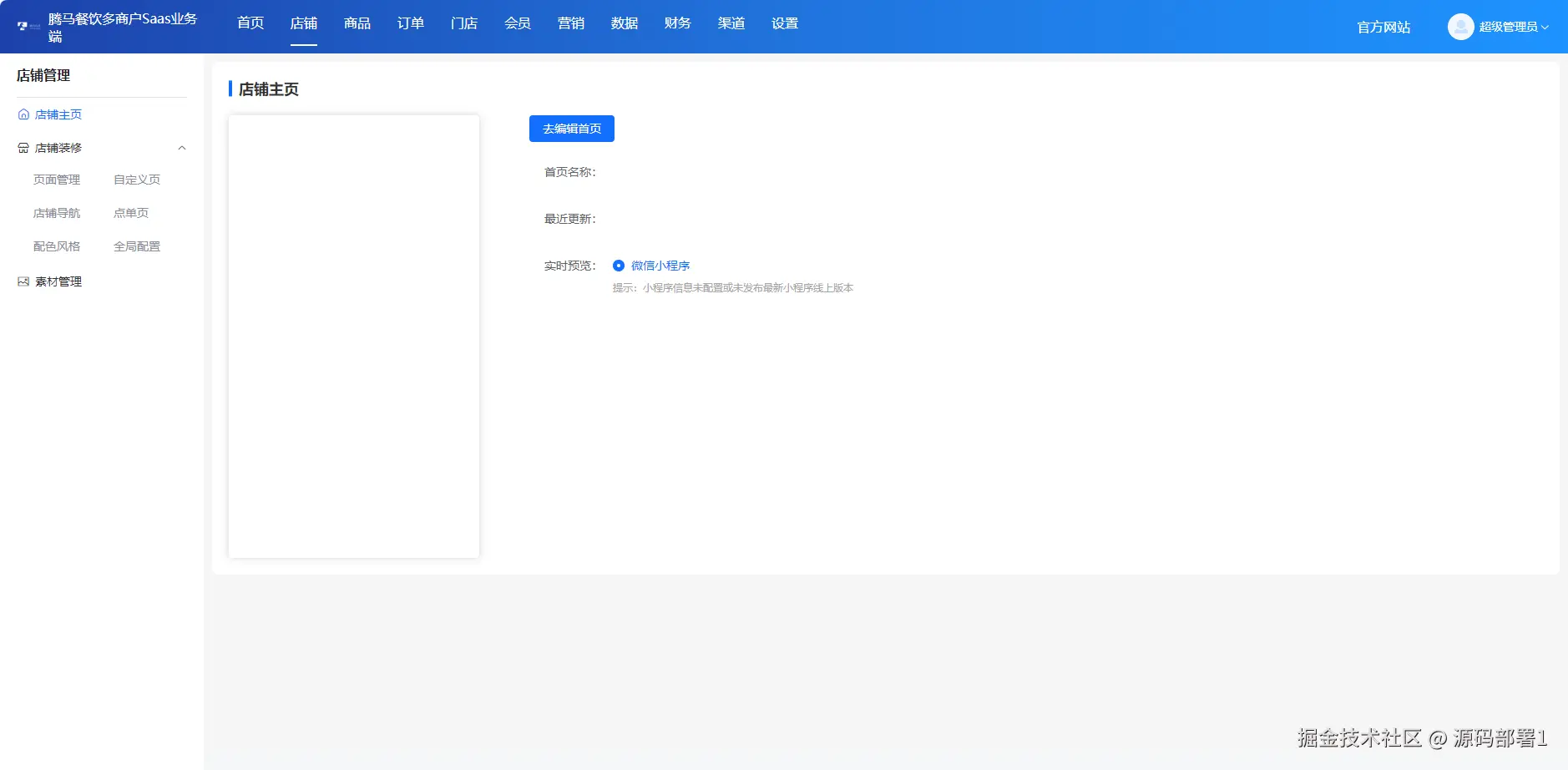Open 素材管理 in the sidebar
1568x770 pixels.
(x=58, y=281)
